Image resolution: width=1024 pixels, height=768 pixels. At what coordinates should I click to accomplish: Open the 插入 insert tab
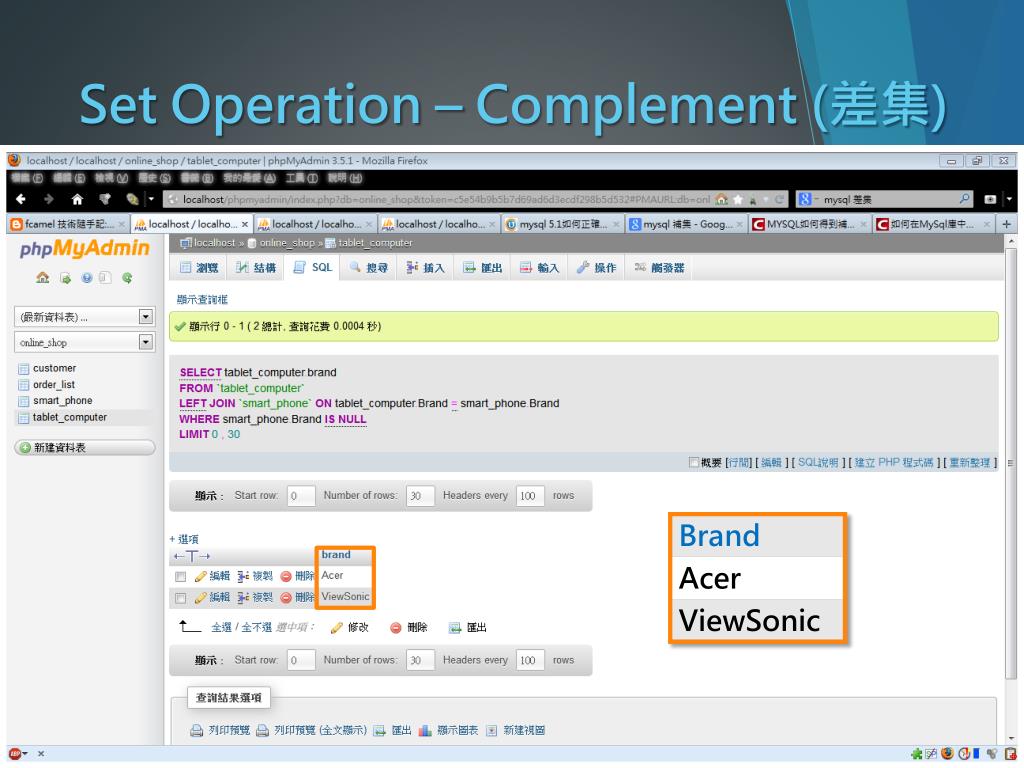(x=425, y=268)
